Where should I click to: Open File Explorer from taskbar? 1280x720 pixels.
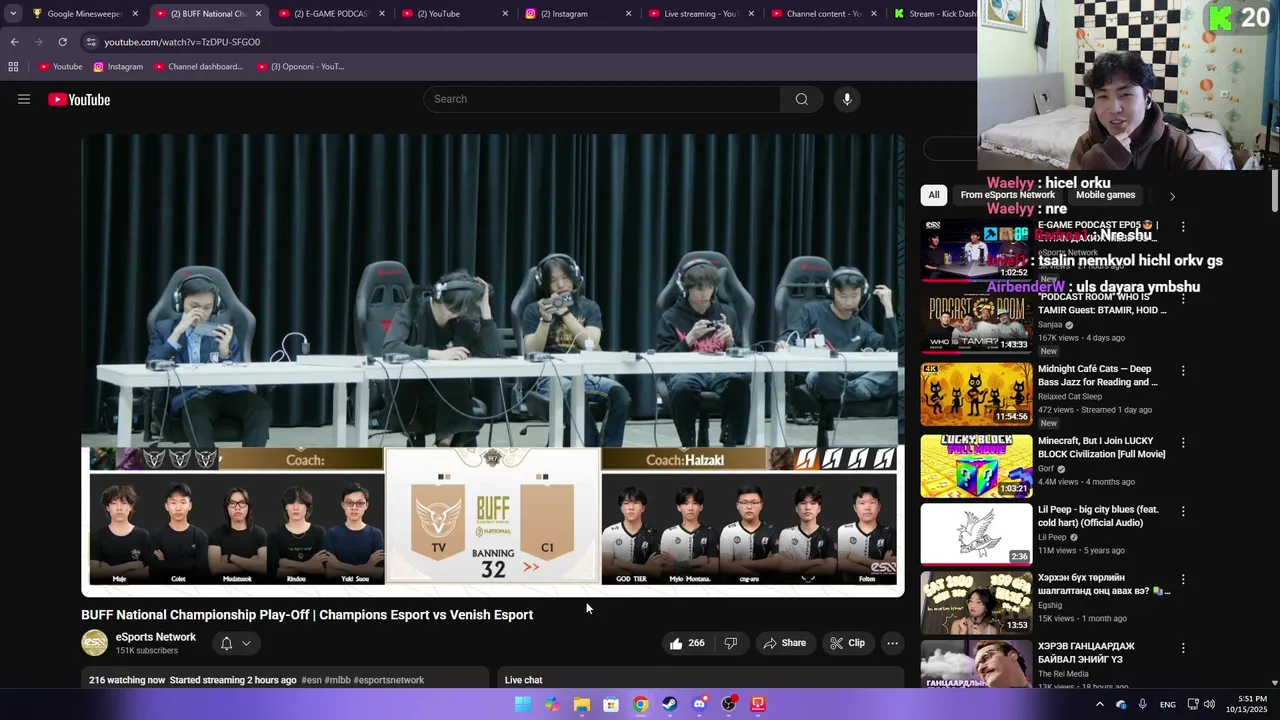(x=581, y=704)
